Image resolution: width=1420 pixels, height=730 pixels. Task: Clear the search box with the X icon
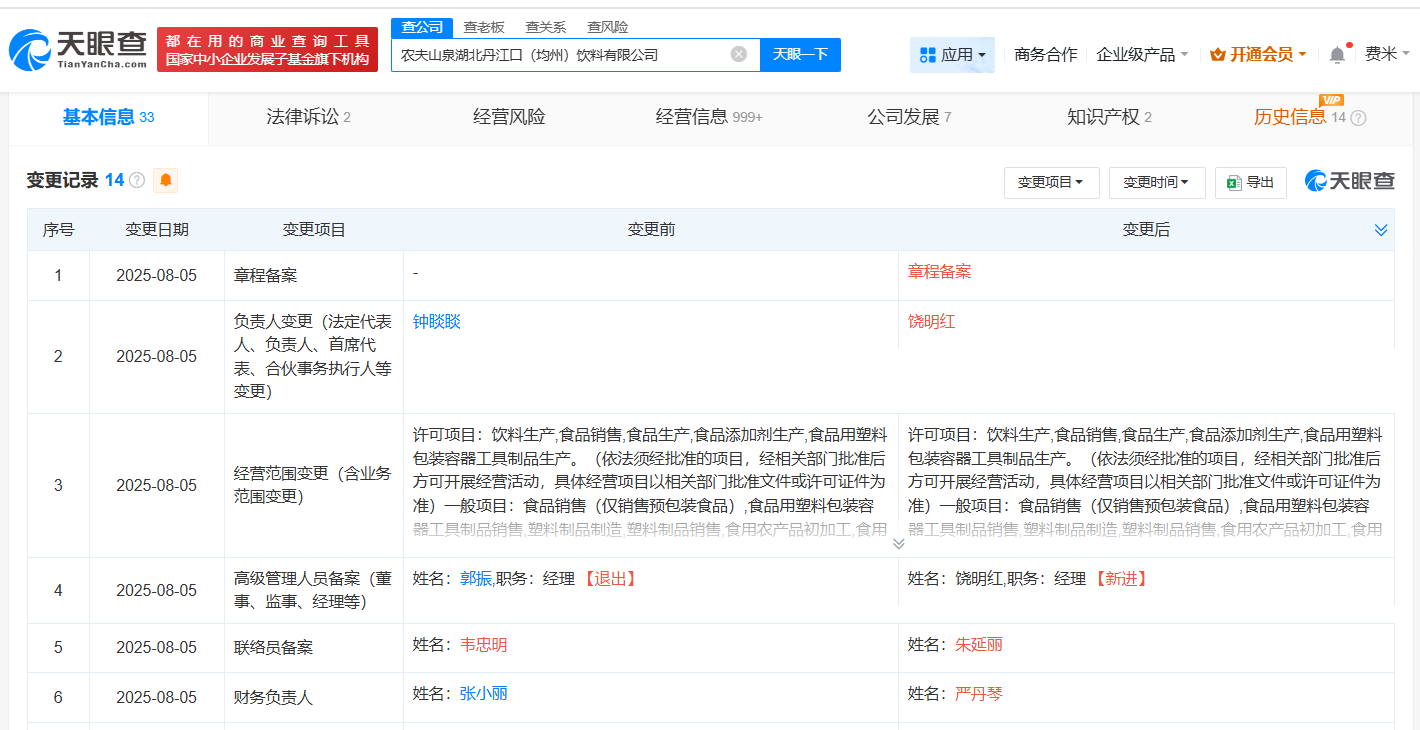[738, 54]
